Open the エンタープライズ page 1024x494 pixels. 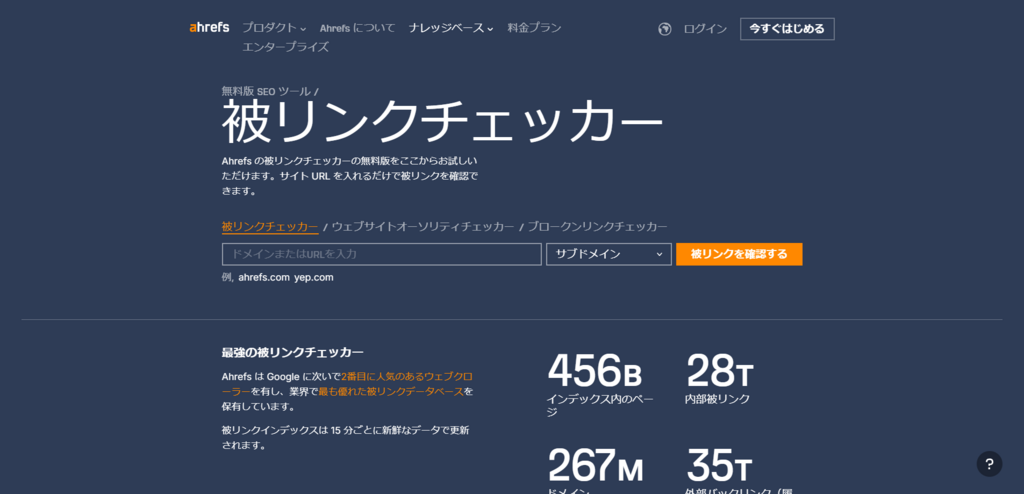click(x=285, y=47)
